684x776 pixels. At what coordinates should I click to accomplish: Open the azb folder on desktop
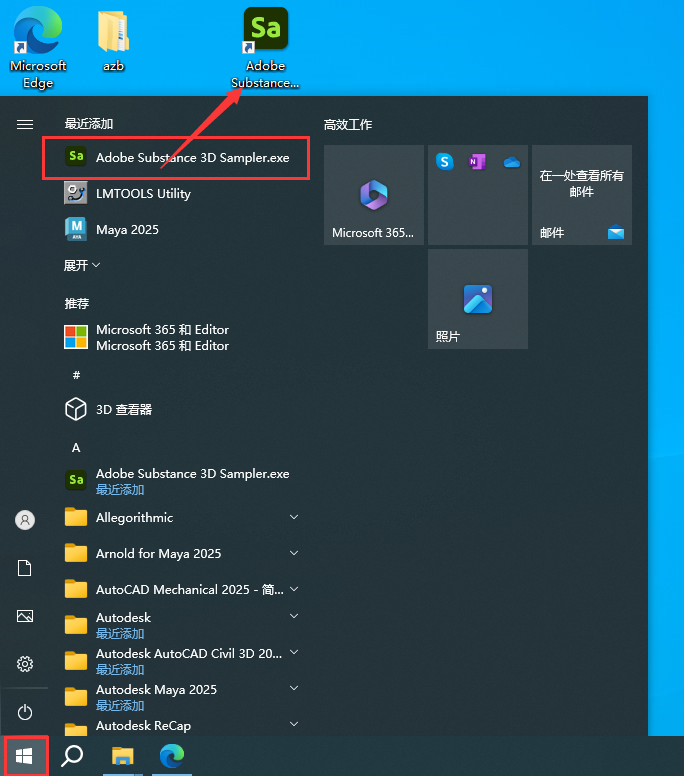113,42
